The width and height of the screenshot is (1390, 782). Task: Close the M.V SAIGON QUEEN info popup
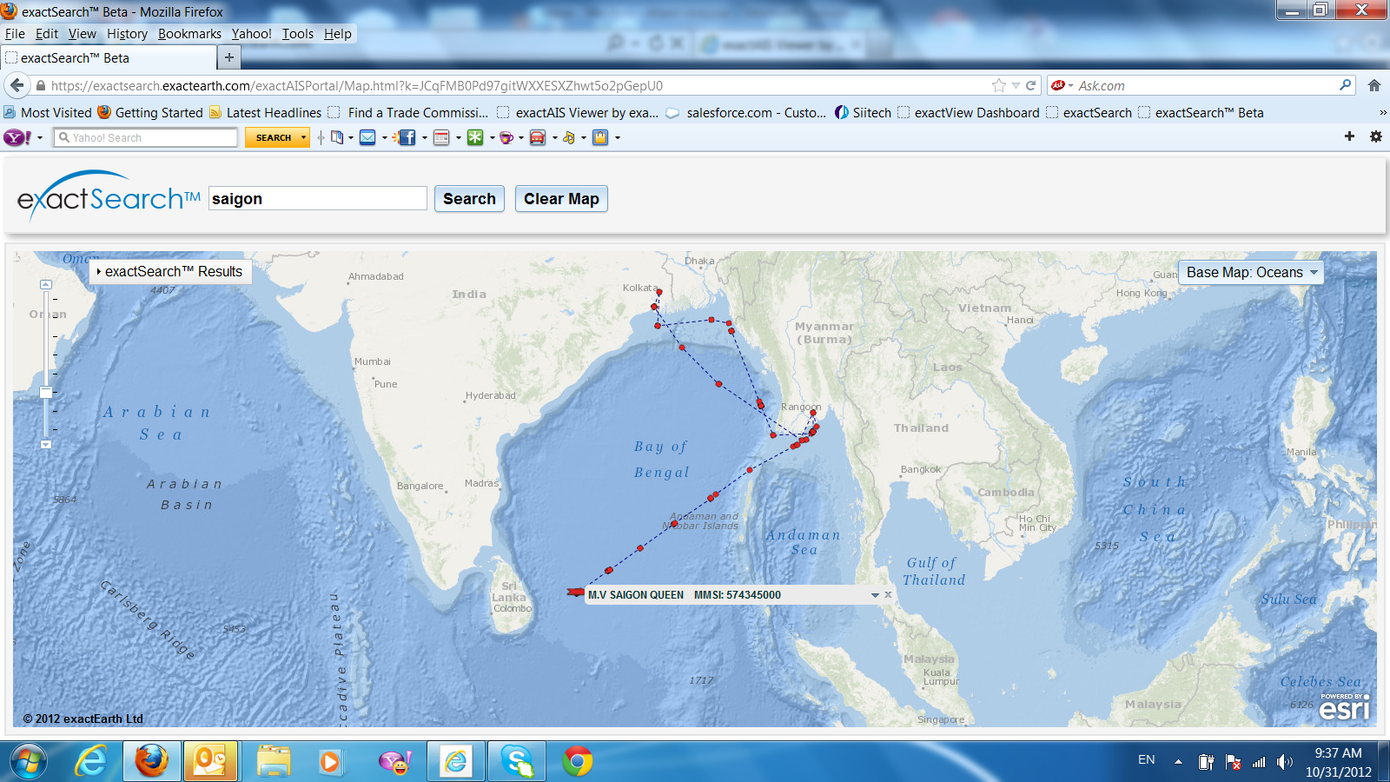(888, 595)
